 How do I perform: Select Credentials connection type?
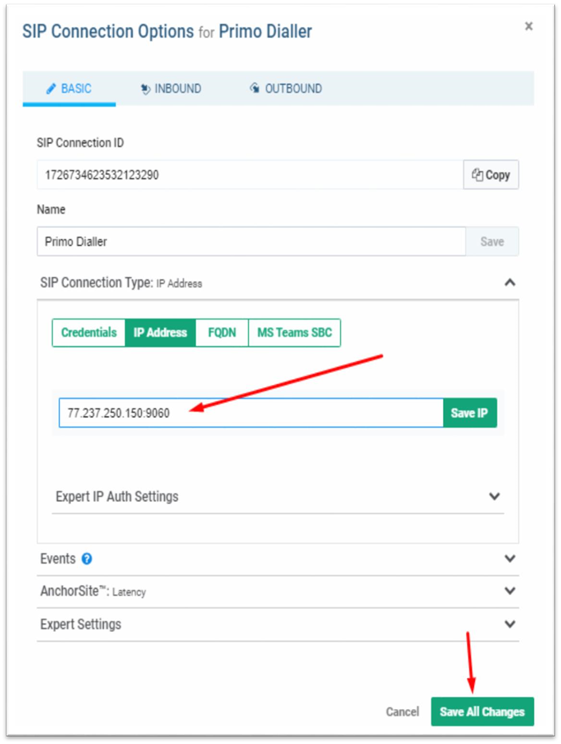[89, 333]
